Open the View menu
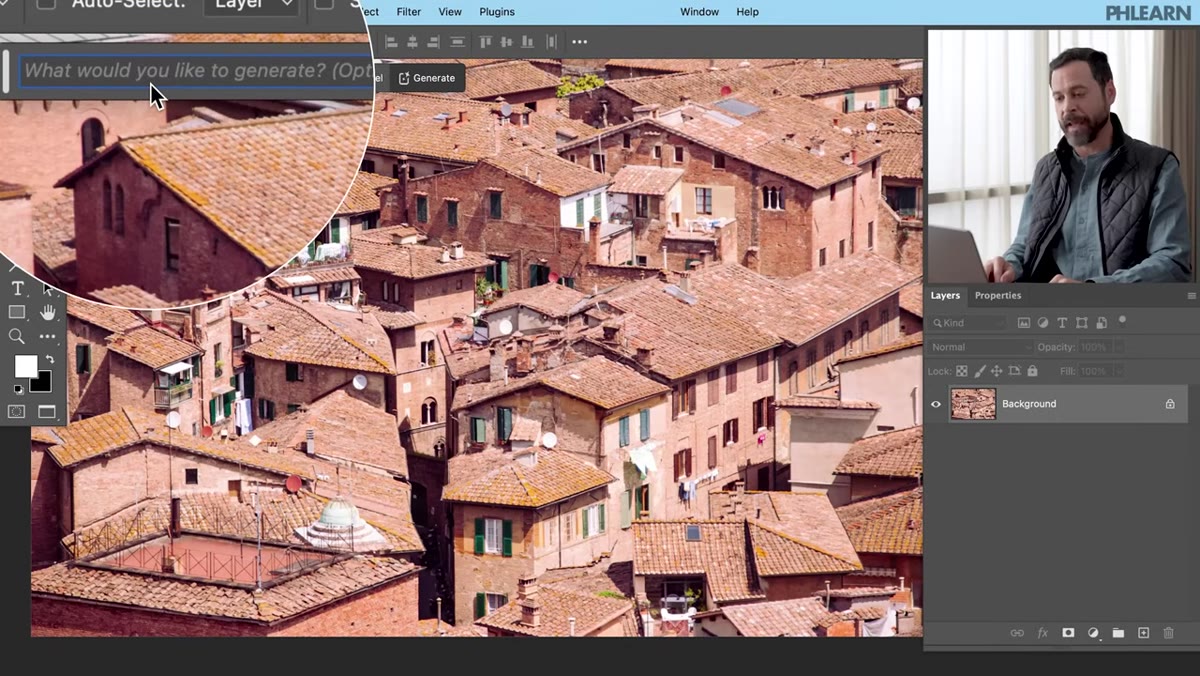Image resolution: width=1200 pixels, height=676 pixels. click(x=450, y=12)
